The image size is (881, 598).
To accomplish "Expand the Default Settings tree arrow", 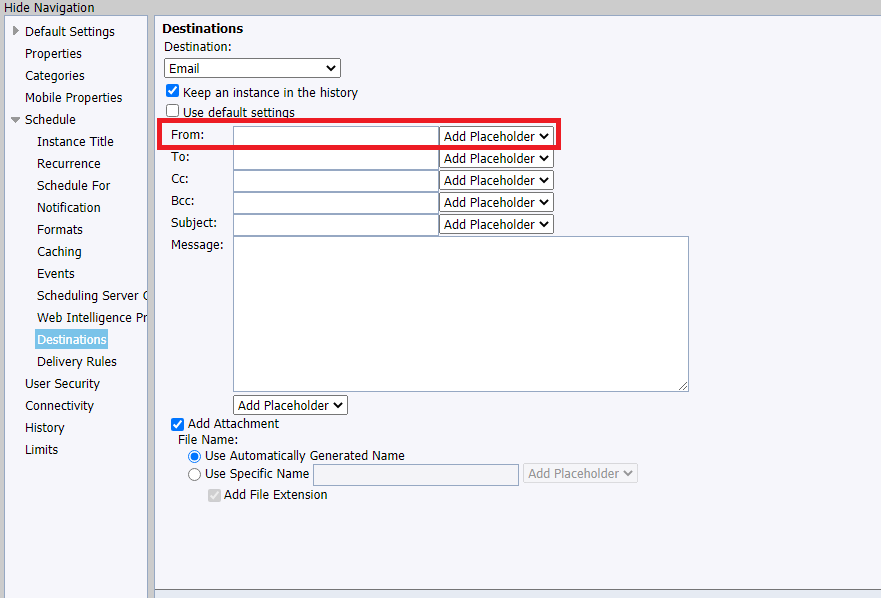I will coord(16,31).
